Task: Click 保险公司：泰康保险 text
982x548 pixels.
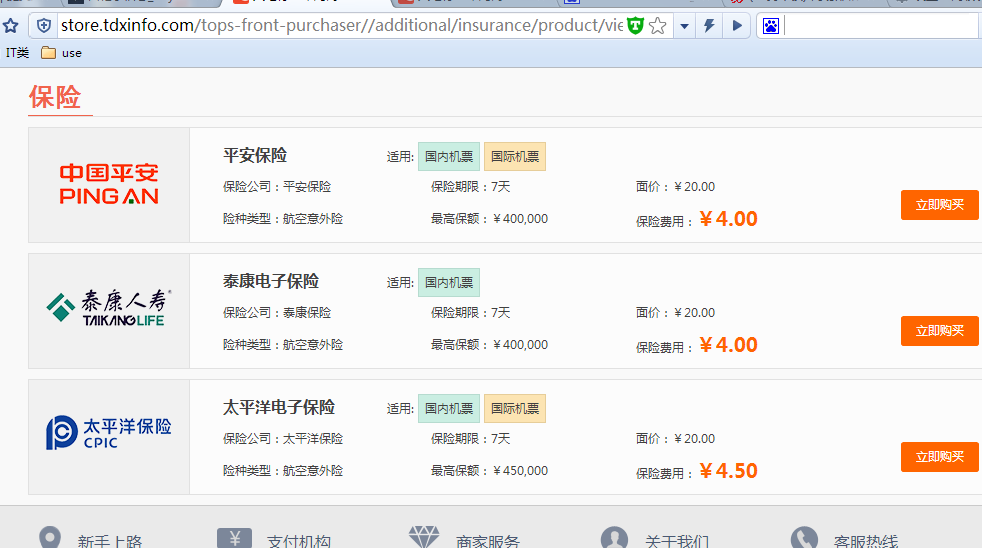Action: click(277, 313)
